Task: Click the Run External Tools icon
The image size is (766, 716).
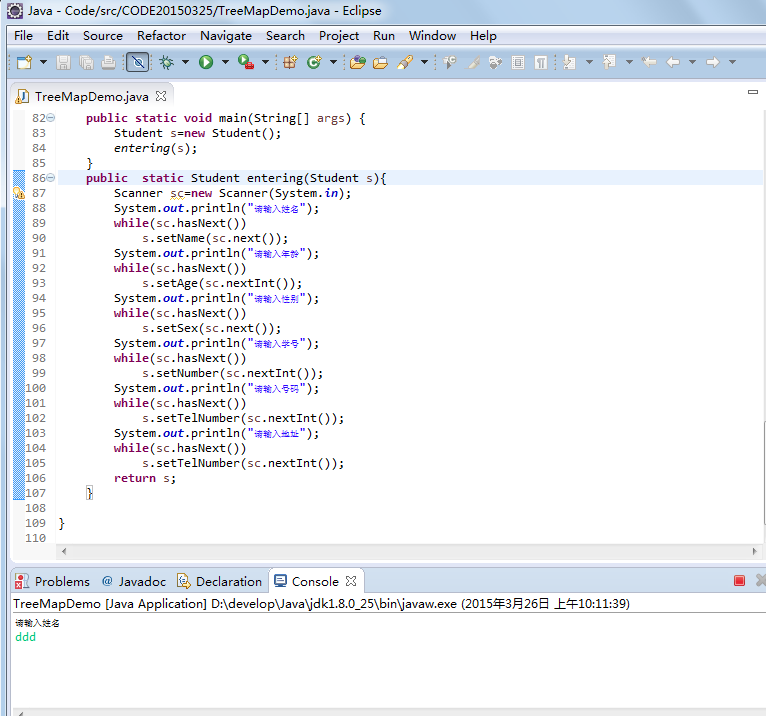Action: click(246, 63)
